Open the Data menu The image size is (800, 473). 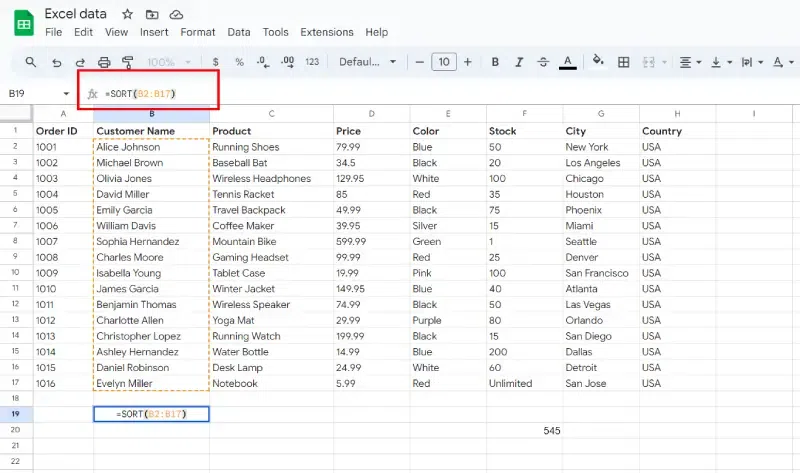tap(239, 32)
